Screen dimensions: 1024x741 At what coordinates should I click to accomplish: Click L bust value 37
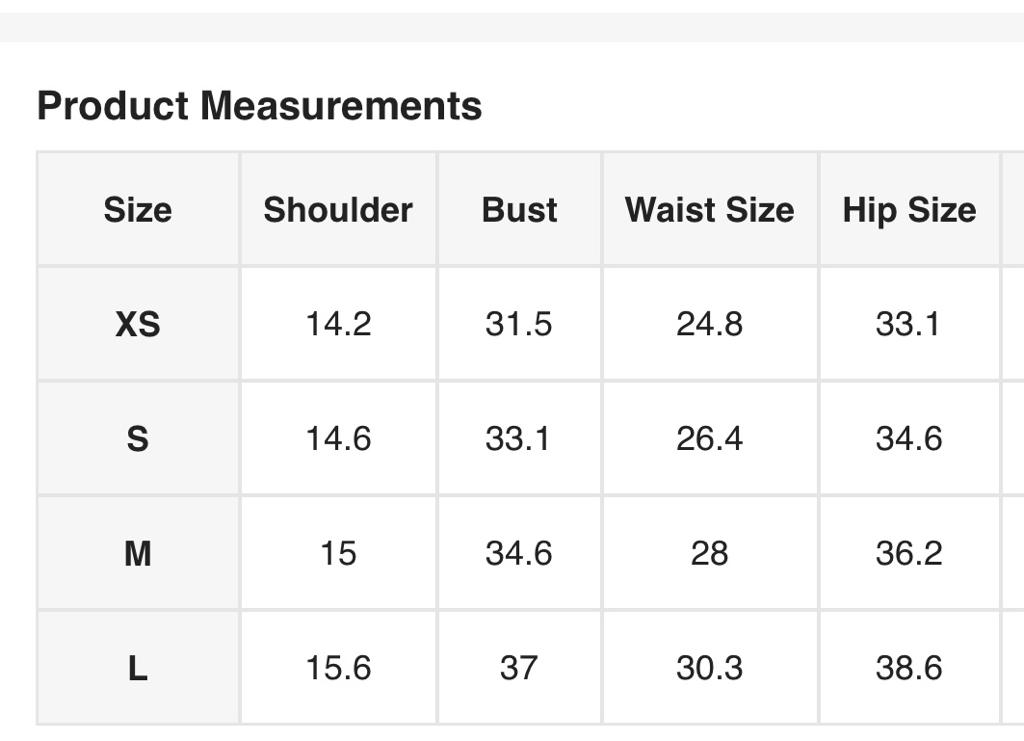[518, 667]
